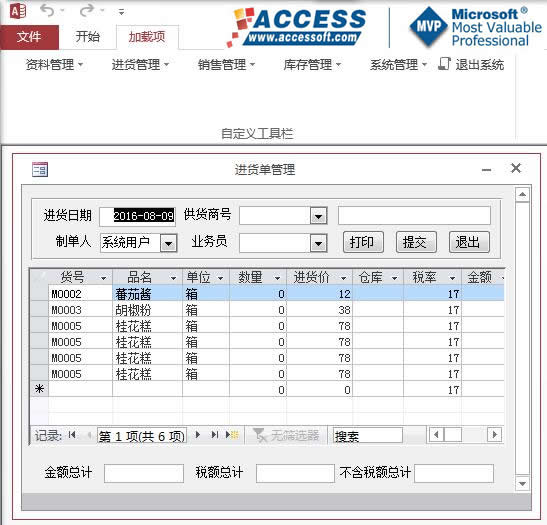
Task: Click the 进货单管理 form icon
Action: [x=40, y=170]
